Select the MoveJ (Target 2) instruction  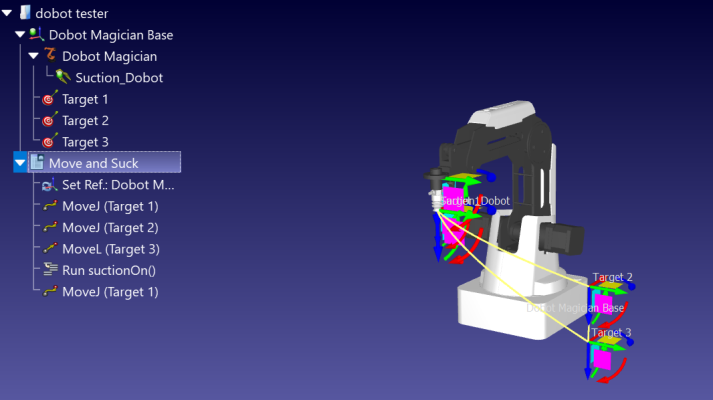[110, 227]
